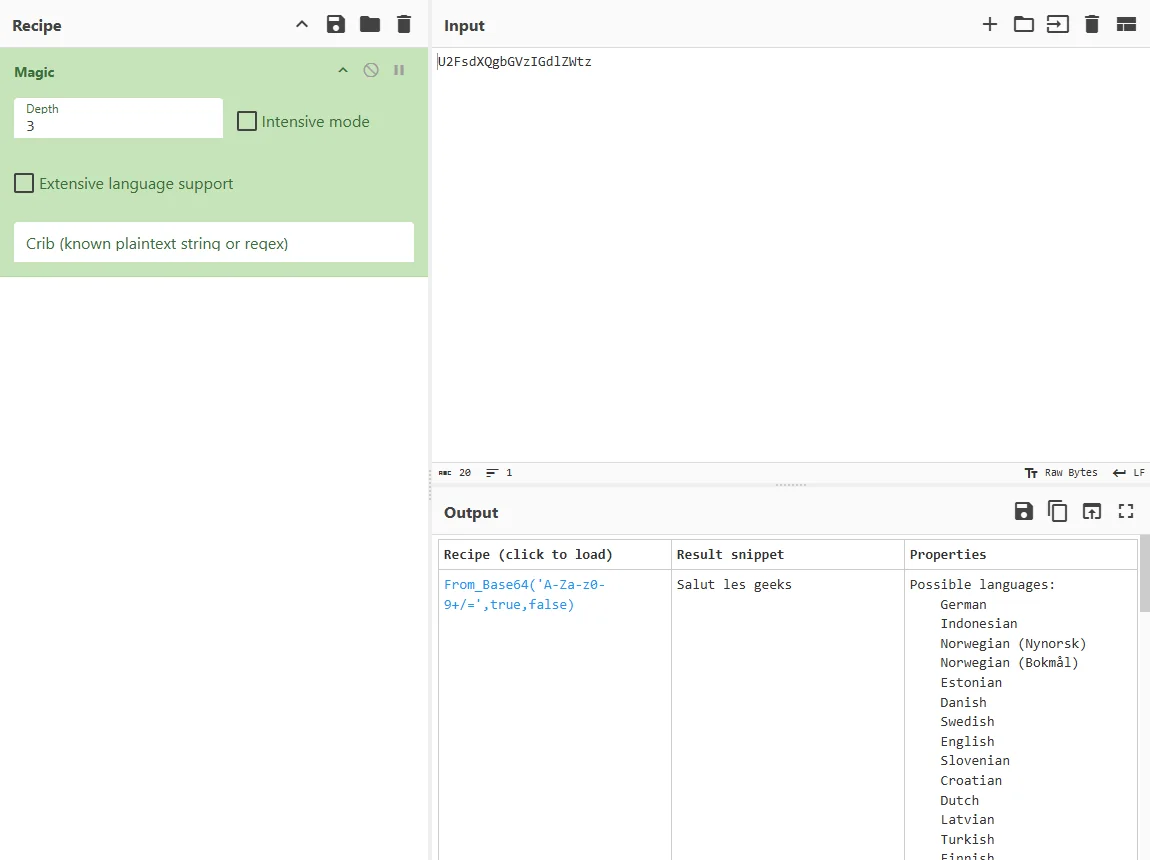1150x860 pixels.
Task: Maximise the output pane
Action: coord(1126,511)
